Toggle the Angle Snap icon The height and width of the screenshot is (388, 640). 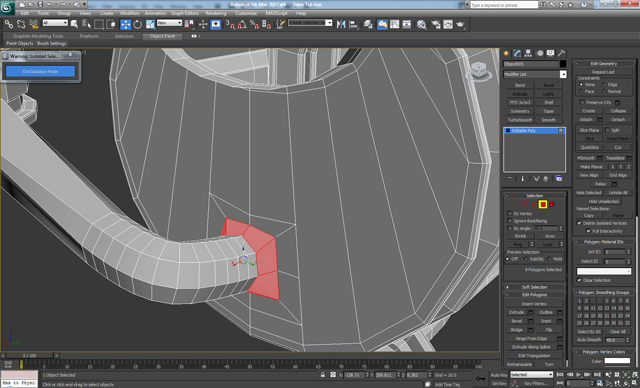point(242,24)
